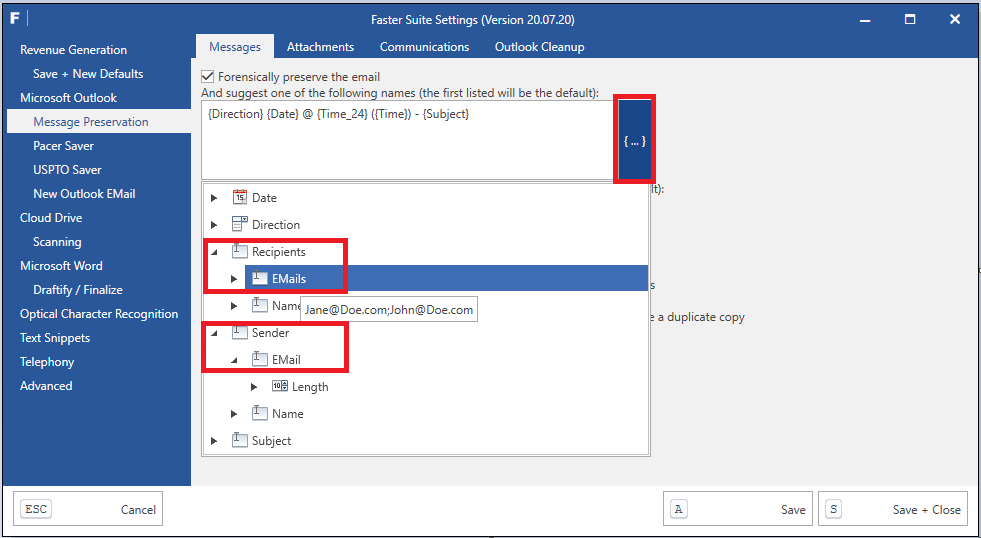981x538 pixels.
Task: Select the Date tree item label
Action: [264, 198]
